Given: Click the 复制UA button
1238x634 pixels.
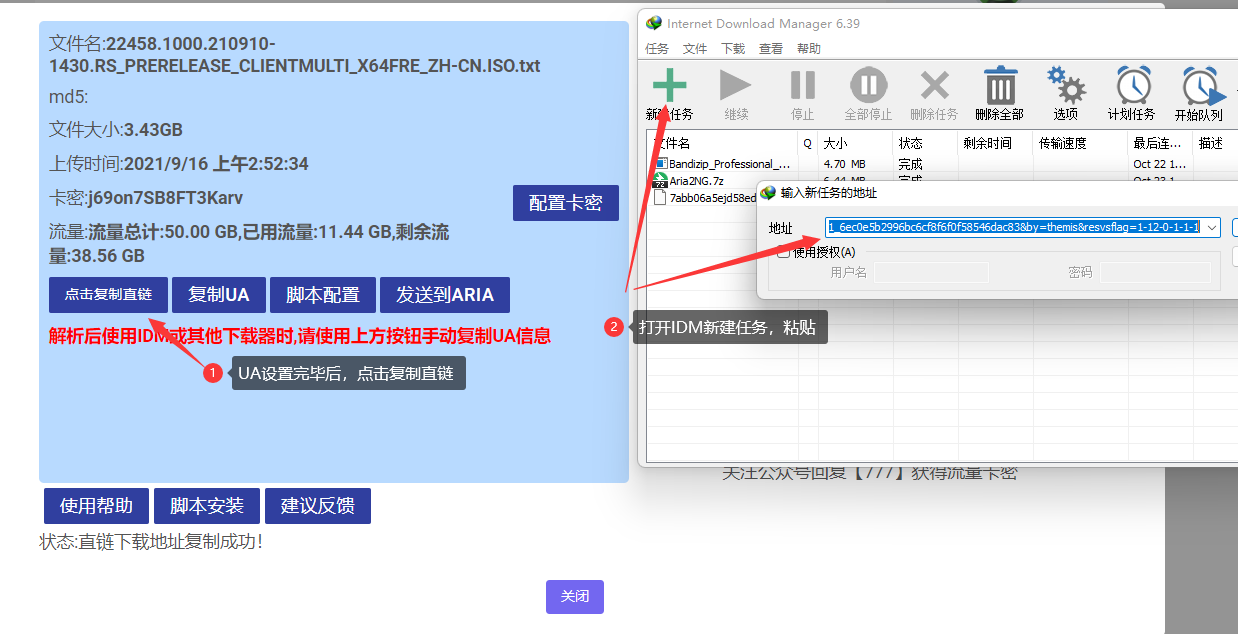Looking at the screenshot, I should tap(219, 295).
